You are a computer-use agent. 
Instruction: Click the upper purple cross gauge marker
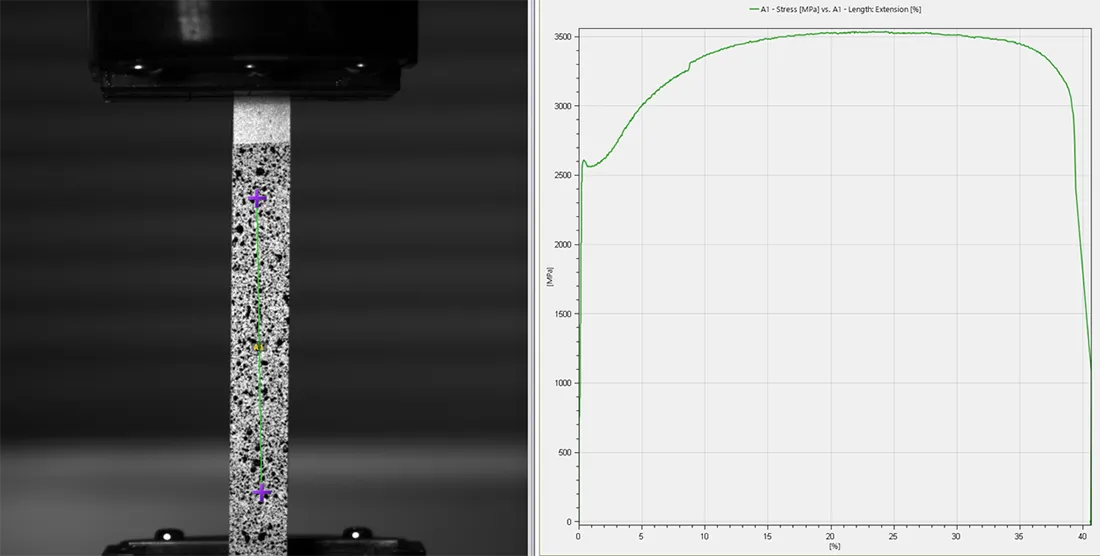[x=257, y=199]
